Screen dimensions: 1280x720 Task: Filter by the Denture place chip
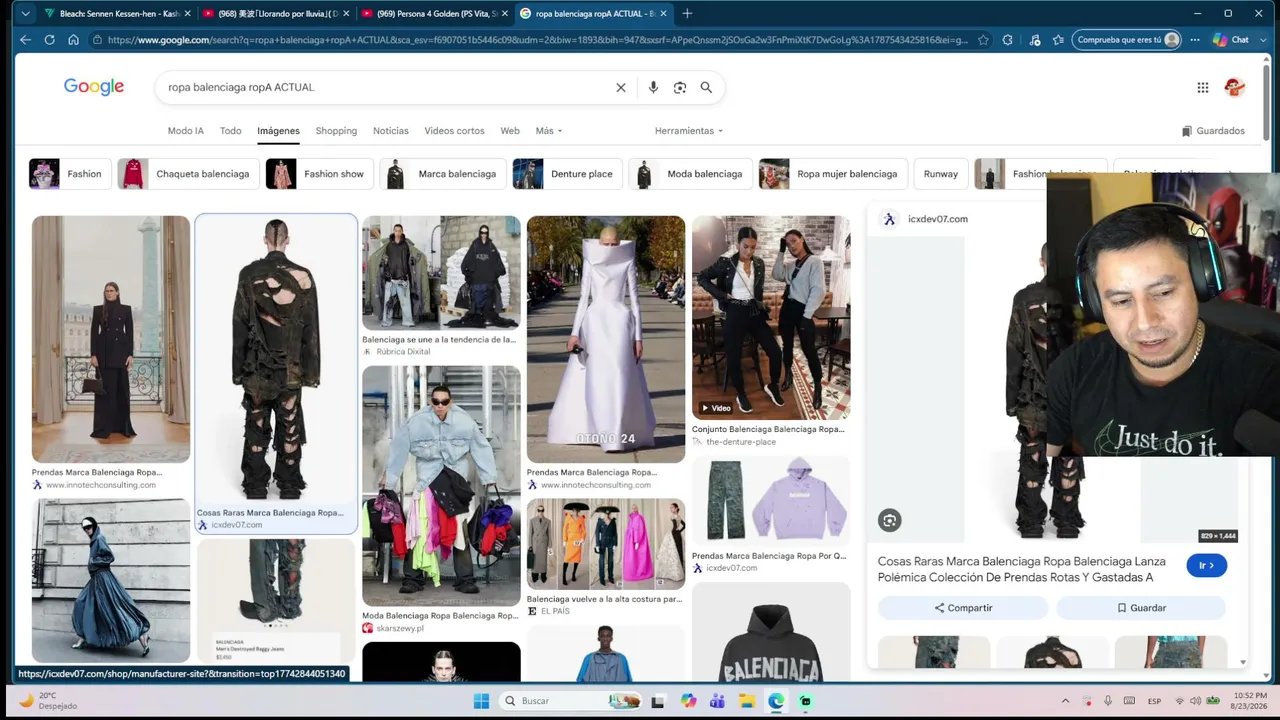(567, 174)
